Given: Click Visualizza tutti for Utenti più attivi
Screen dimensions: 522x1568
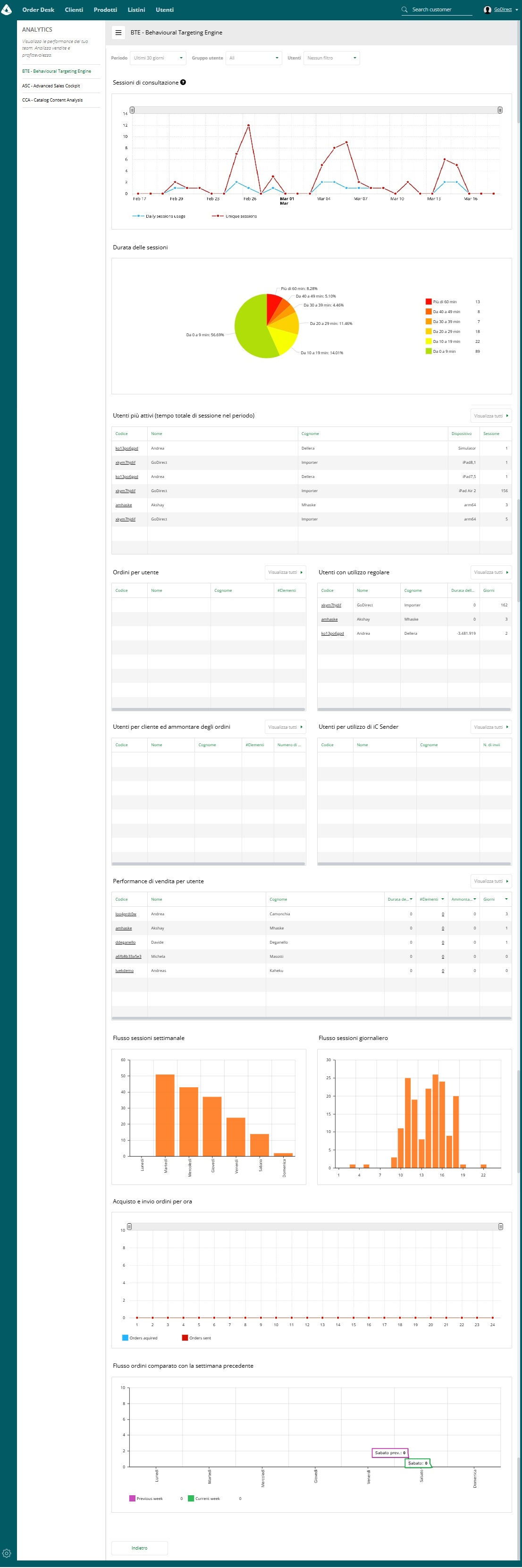Looking at the screenshot, I should (x=491, y=416).
